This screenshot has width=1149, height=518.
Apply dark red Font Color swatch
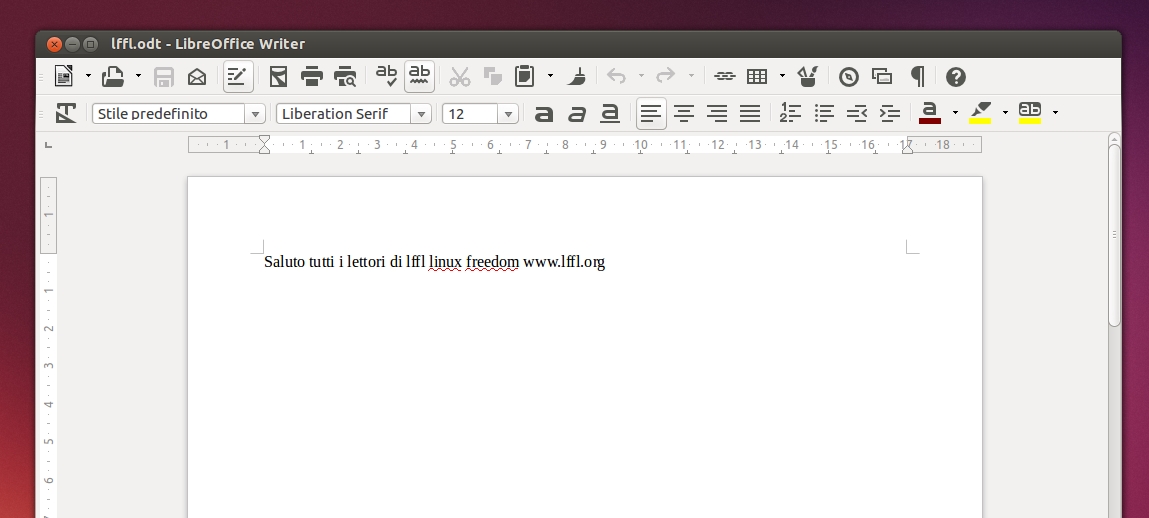pos(930,113)
